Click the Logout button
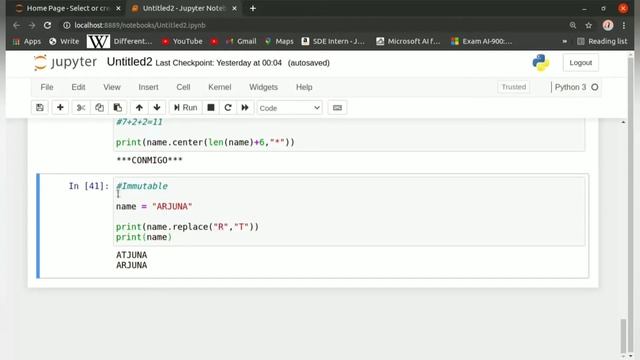Screen dimensions: 640x360 [x=580, y=63]
